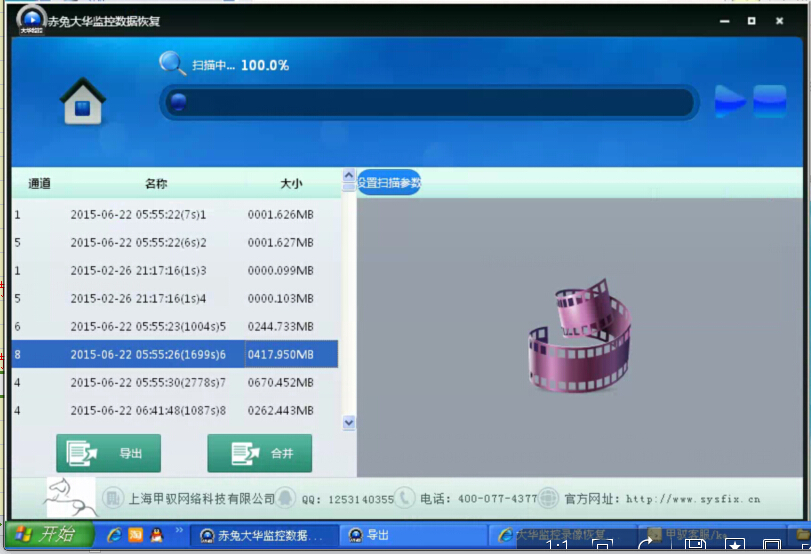Click size cell 0670.452MB
The image size is (811, 554).
[280, 382]
